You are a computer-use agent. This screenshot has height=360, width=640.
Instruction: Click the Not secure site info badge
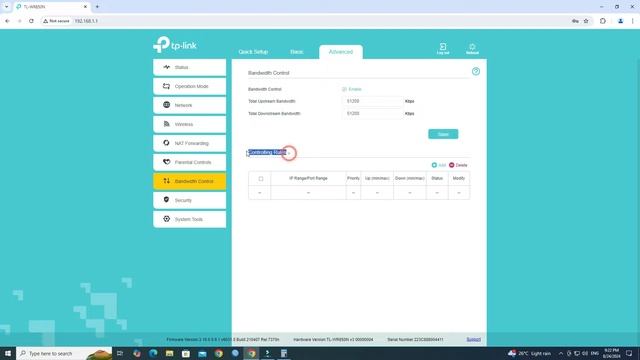[x=56, y=21]
